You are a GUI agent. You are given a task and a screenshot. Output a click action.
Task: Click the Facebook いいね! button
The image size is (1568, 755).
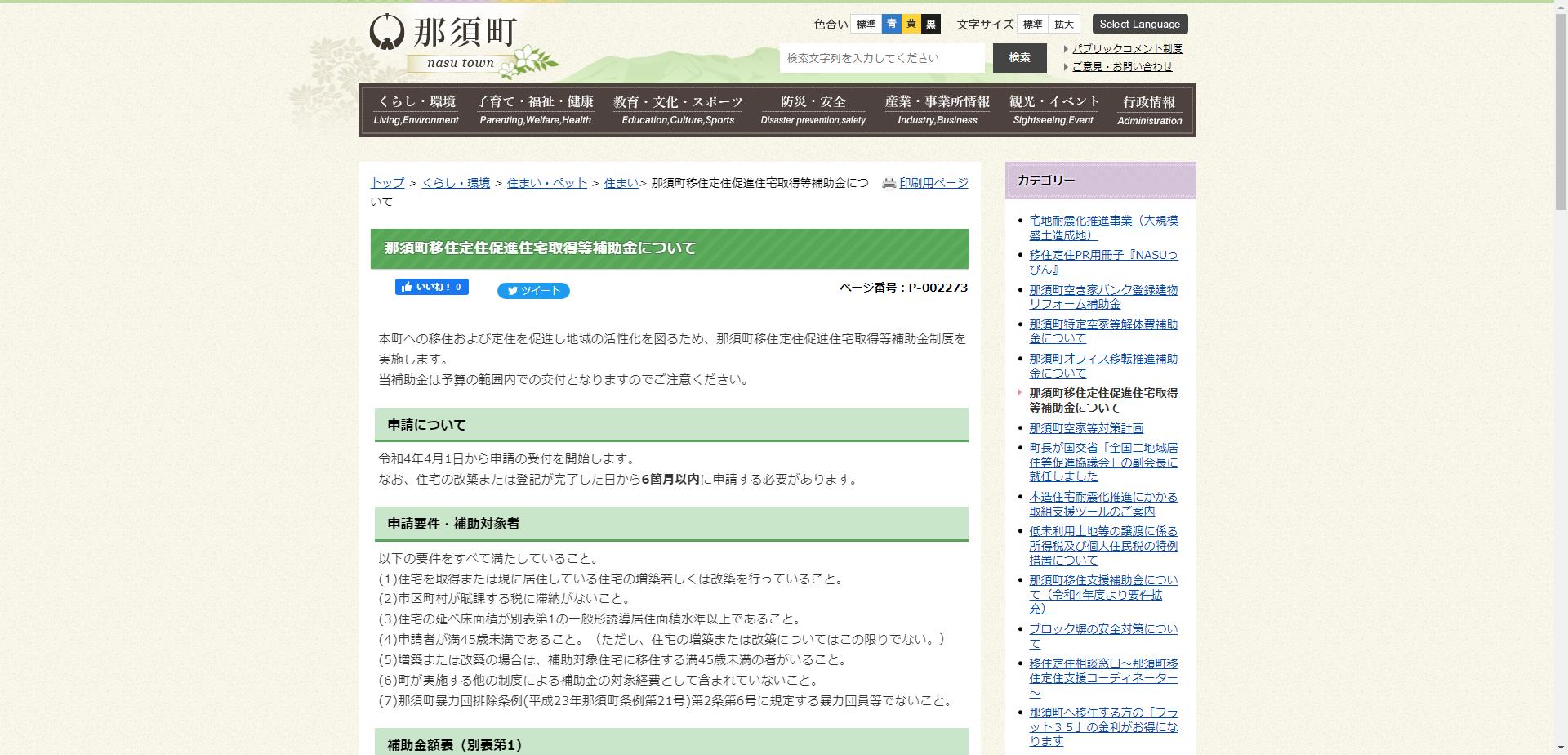[431, 287]
